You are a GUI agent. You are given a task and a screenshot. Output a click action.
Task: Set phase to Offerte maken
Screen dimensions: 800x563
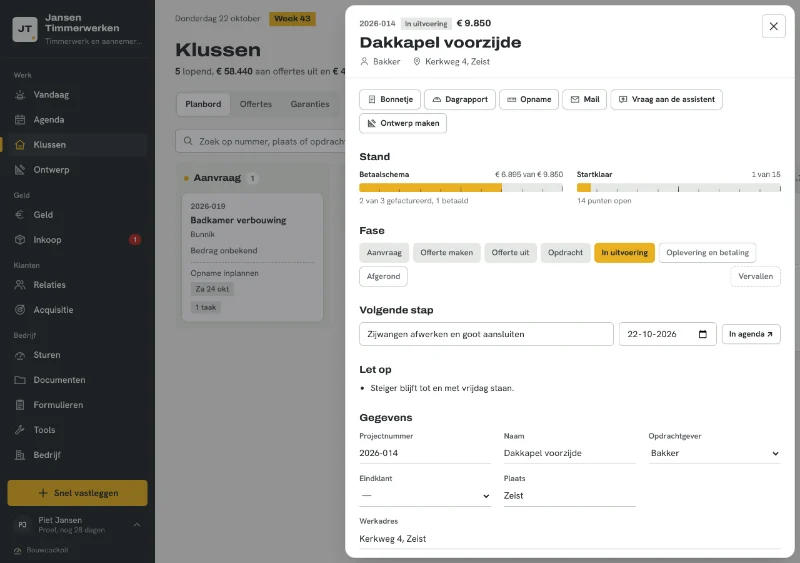pos(446,253)
